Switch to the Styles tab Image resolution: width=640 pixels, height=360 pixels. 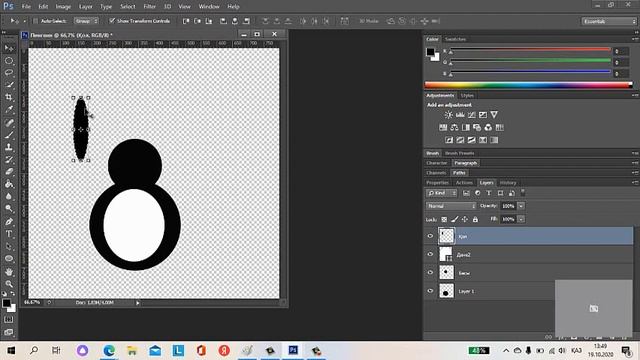pos(467,96)
